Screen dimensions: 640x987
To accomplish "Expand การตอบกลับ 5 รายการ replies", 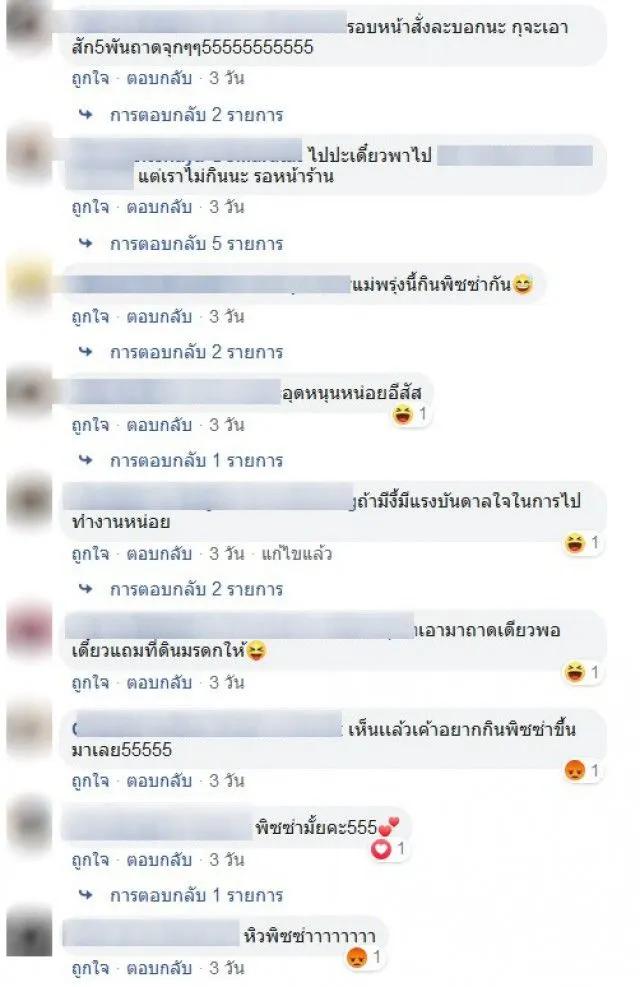I will pyautogui.click(x=196, y=244).
